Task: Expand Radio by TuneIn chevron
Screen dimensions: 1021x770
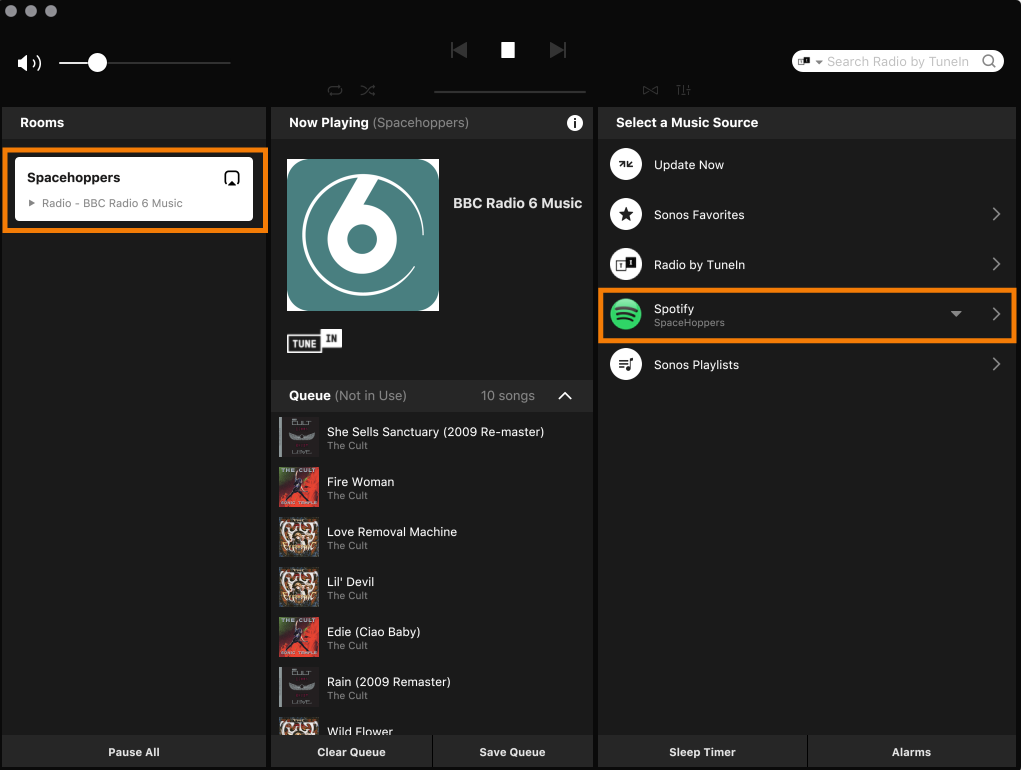Action: (996, 264)
